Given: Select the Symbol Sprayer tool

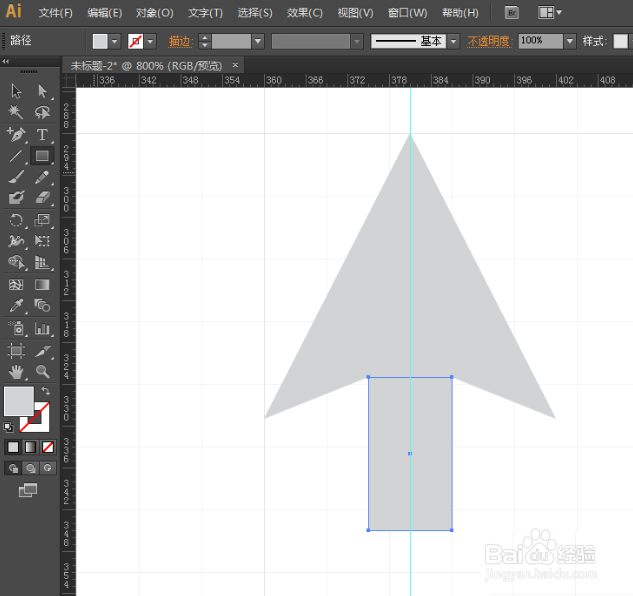Looking at the screenshot, I should pos(16,328).
